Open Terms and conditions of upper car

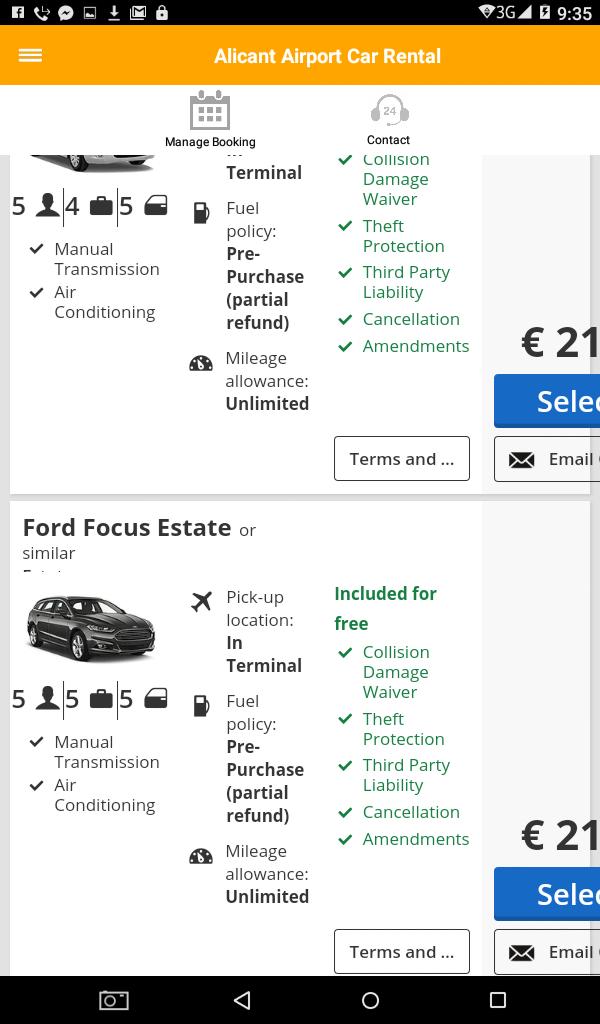coord(402,458)
